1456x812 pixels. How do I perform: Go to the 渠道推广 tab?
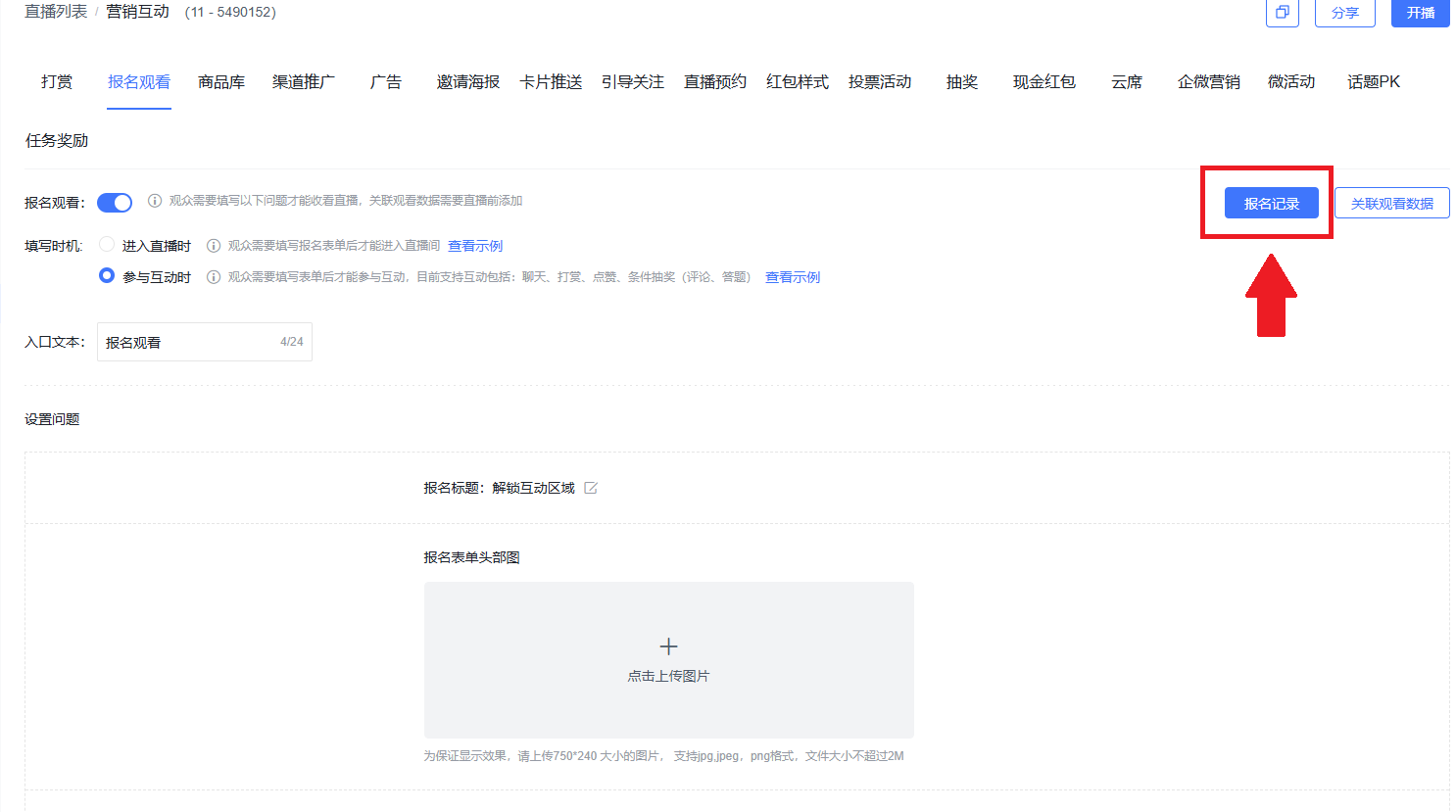304,82
